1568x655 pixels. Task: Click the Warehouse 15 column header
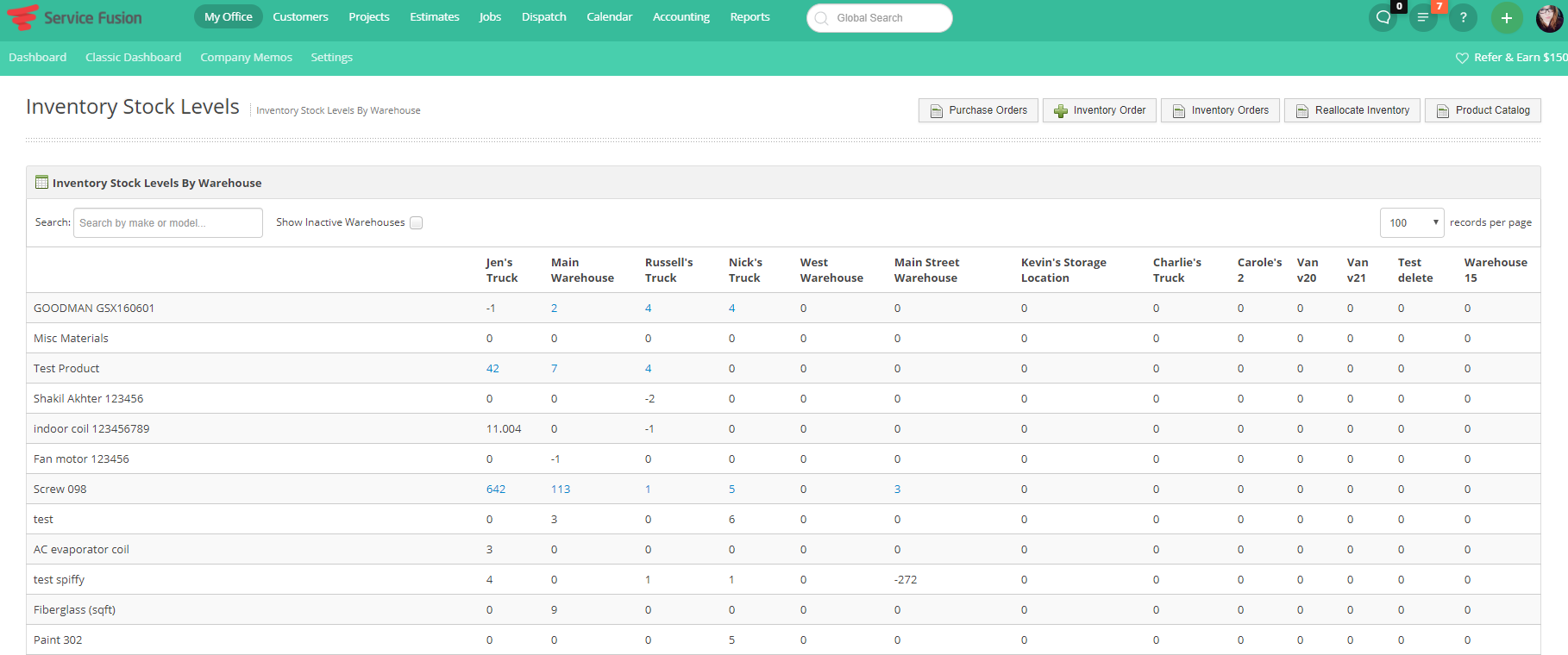tap(1496, 270)
